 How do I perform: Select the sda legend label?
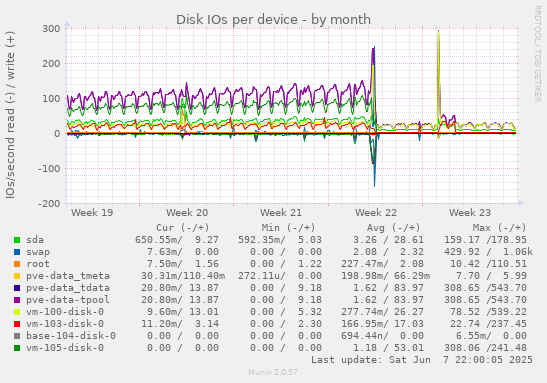(35, 240)
